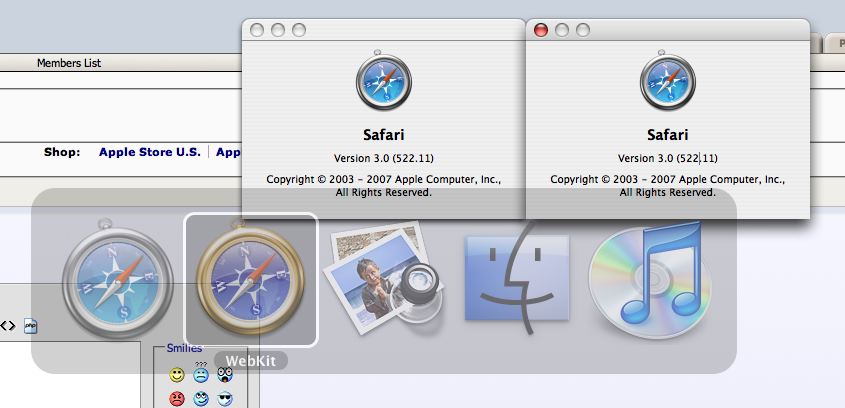Click the PHP code tag icon

pyautogui.click(x=31, y=326)
